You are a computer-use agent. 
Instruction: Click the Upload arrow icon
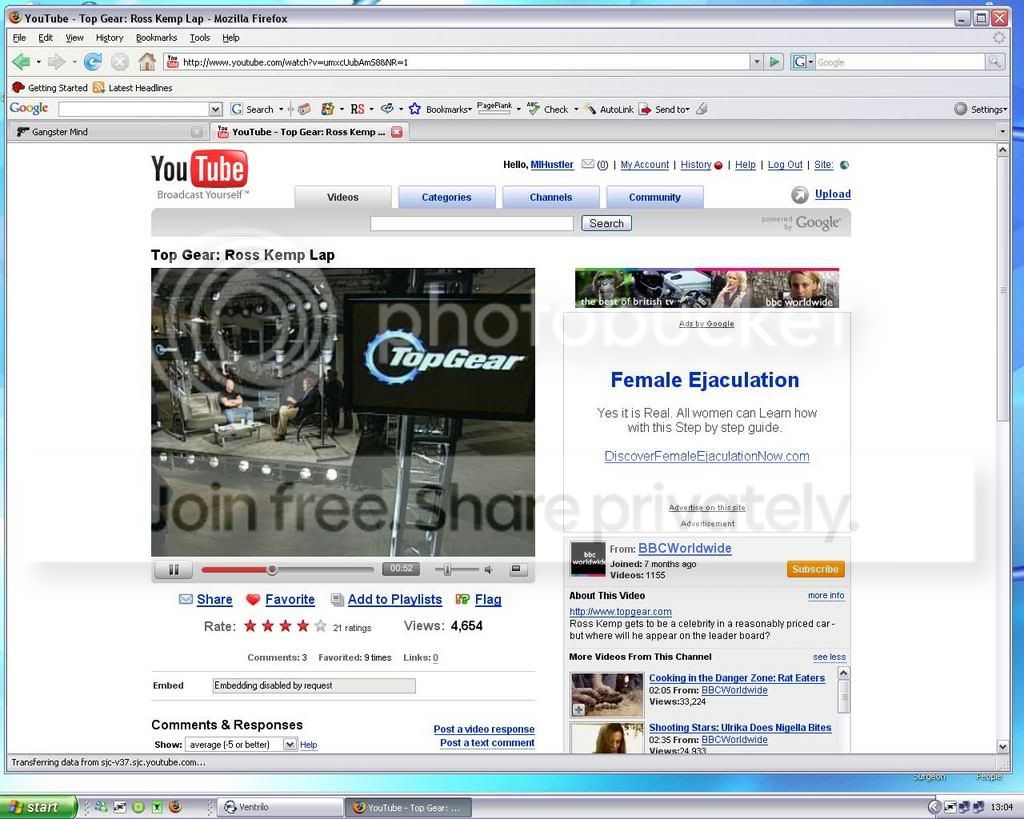coord(799,195)
